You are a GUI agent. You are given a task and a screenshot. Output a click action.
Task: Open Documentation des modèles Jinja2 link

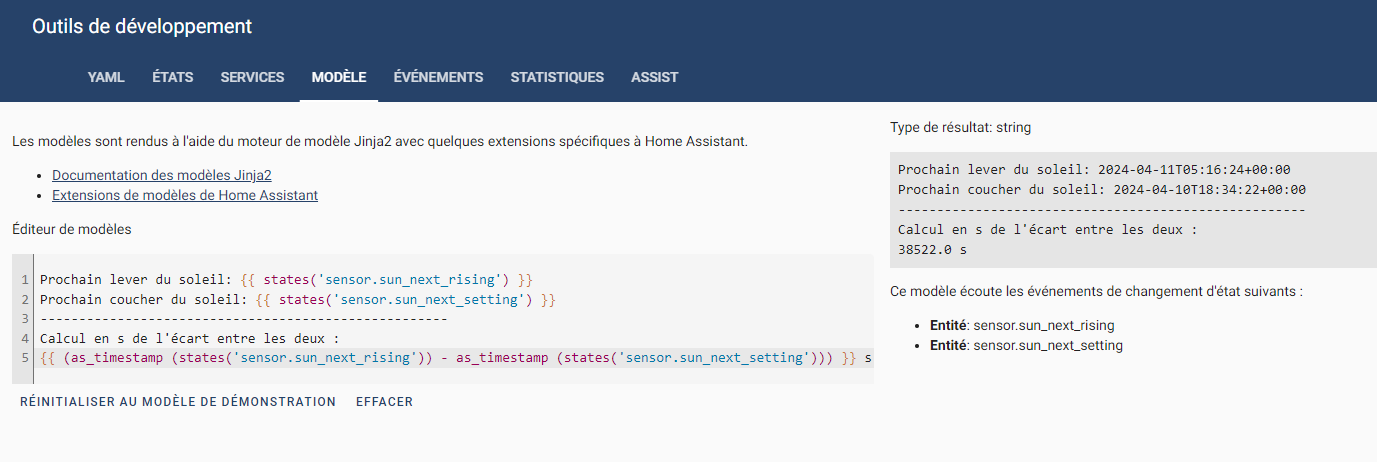[x=162, y=175]
